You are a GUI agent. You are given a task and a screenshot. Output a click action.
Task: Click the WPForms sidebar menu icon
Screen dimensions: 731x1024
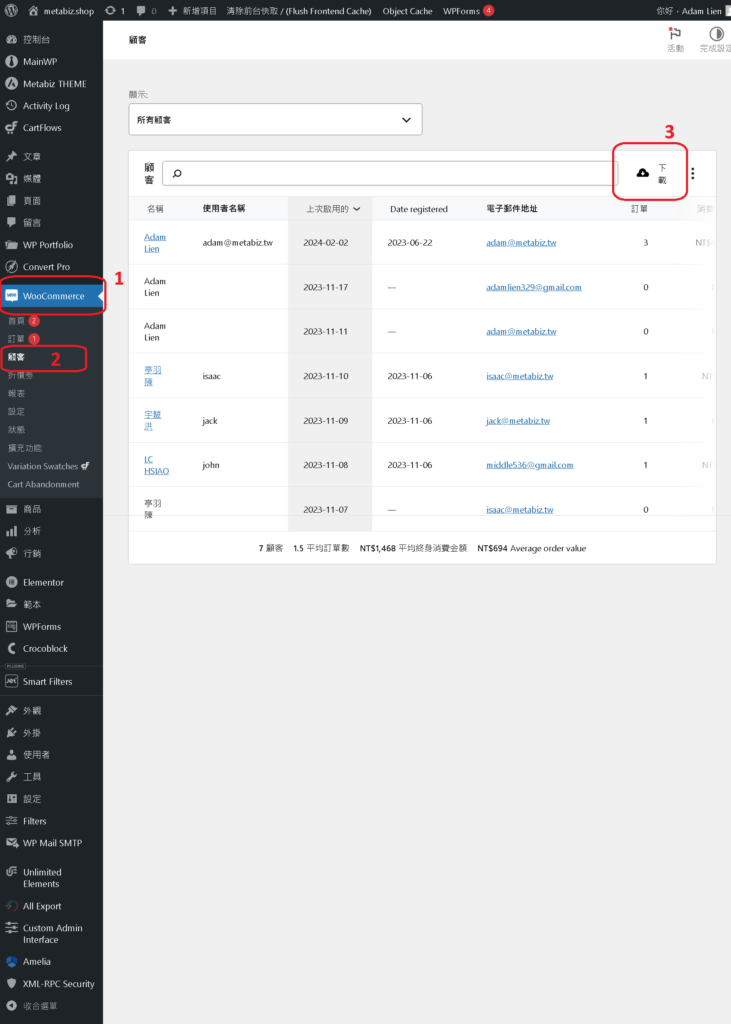pyautogui.click(x=12, y=626)
